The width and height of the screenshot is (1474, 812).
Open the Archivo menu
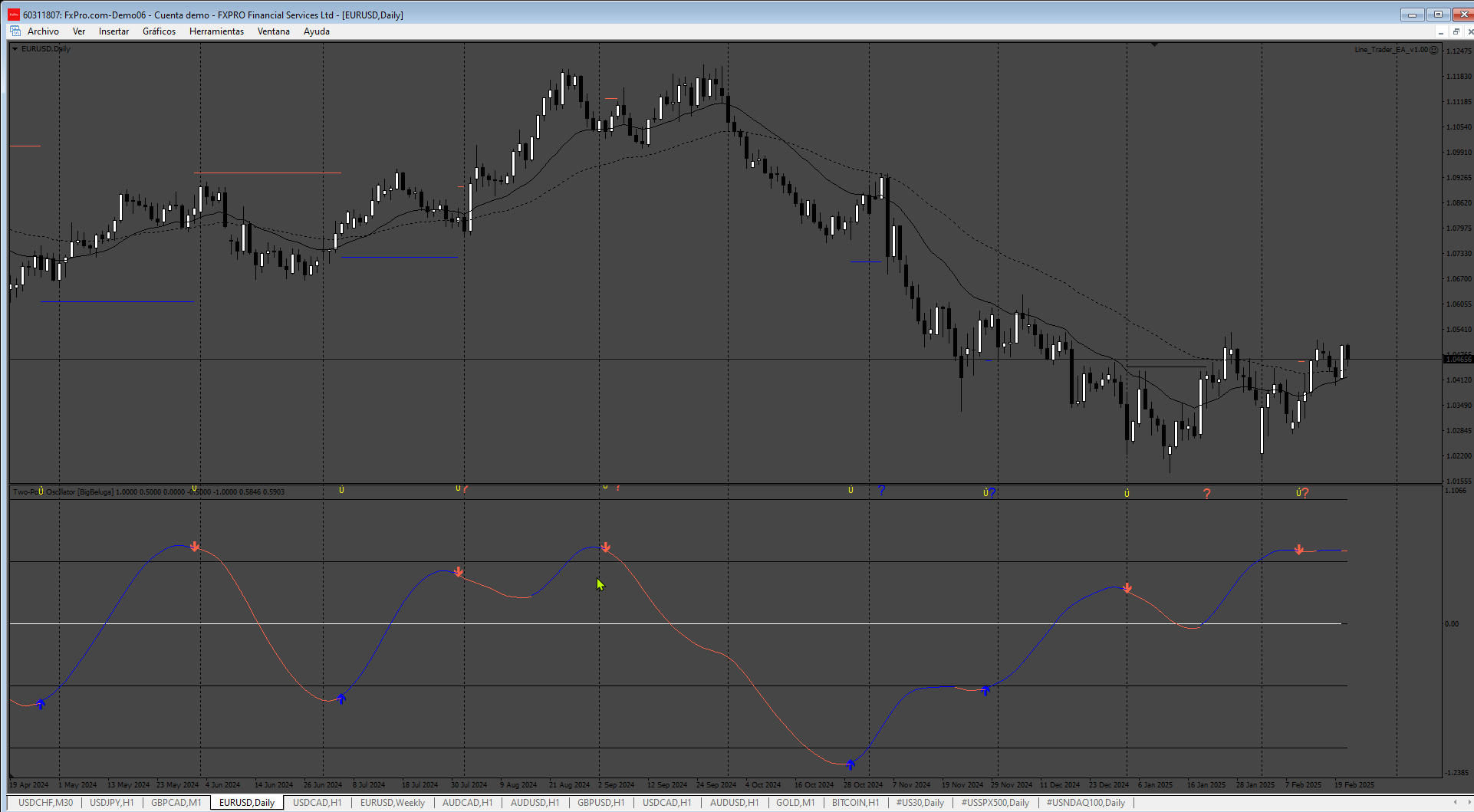pyautogui.click(x=43, y=31)
